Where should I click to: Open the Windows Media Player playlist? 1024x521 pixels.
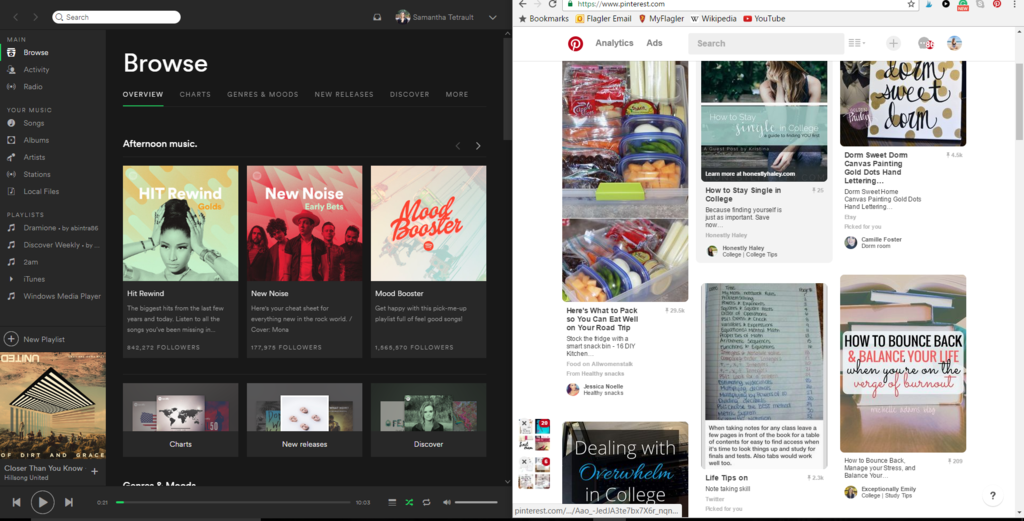click(x=62, y=296)
